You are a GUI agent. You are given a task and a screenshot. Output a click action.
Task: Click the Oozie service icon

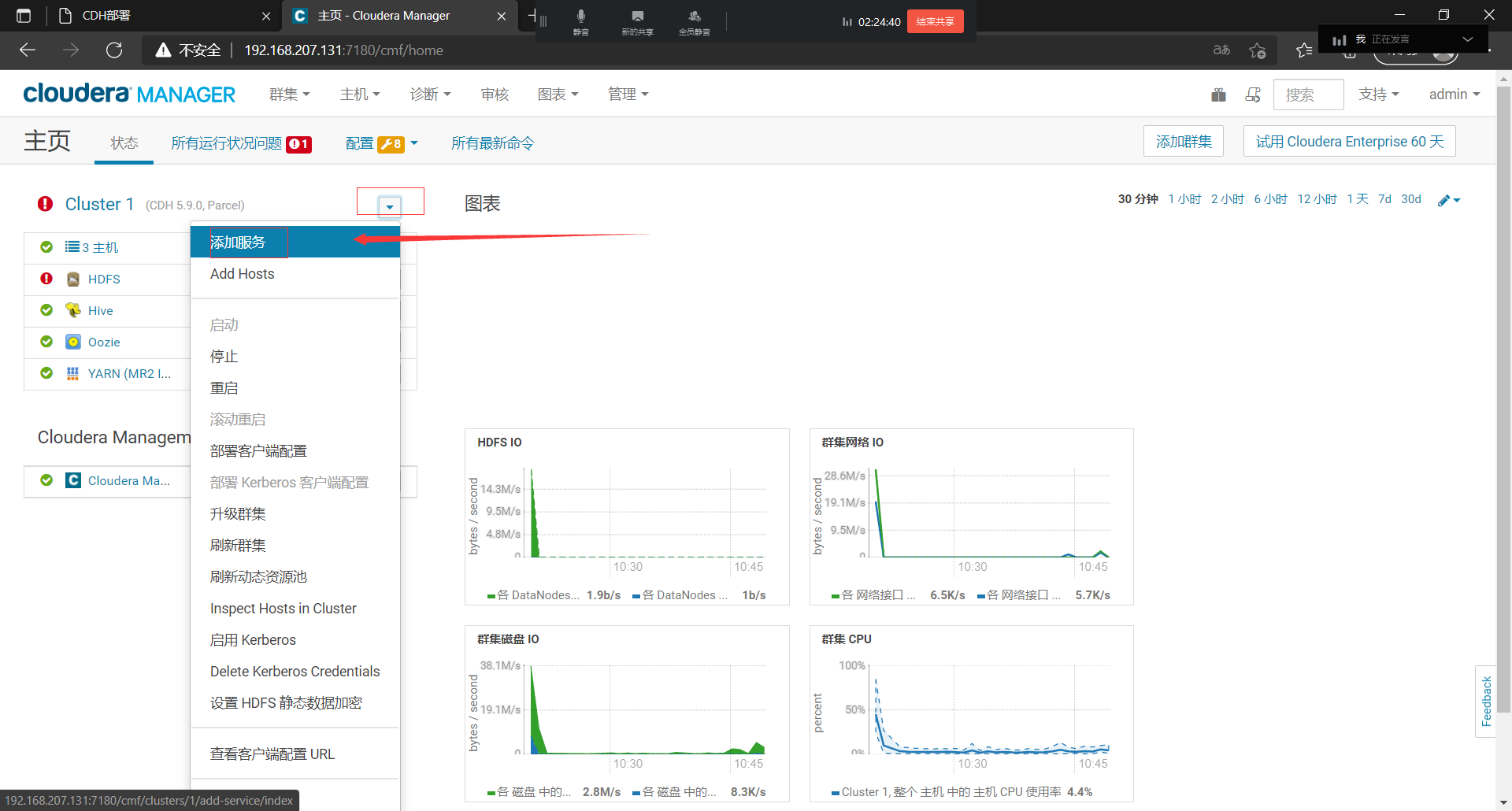coord(73,342)
